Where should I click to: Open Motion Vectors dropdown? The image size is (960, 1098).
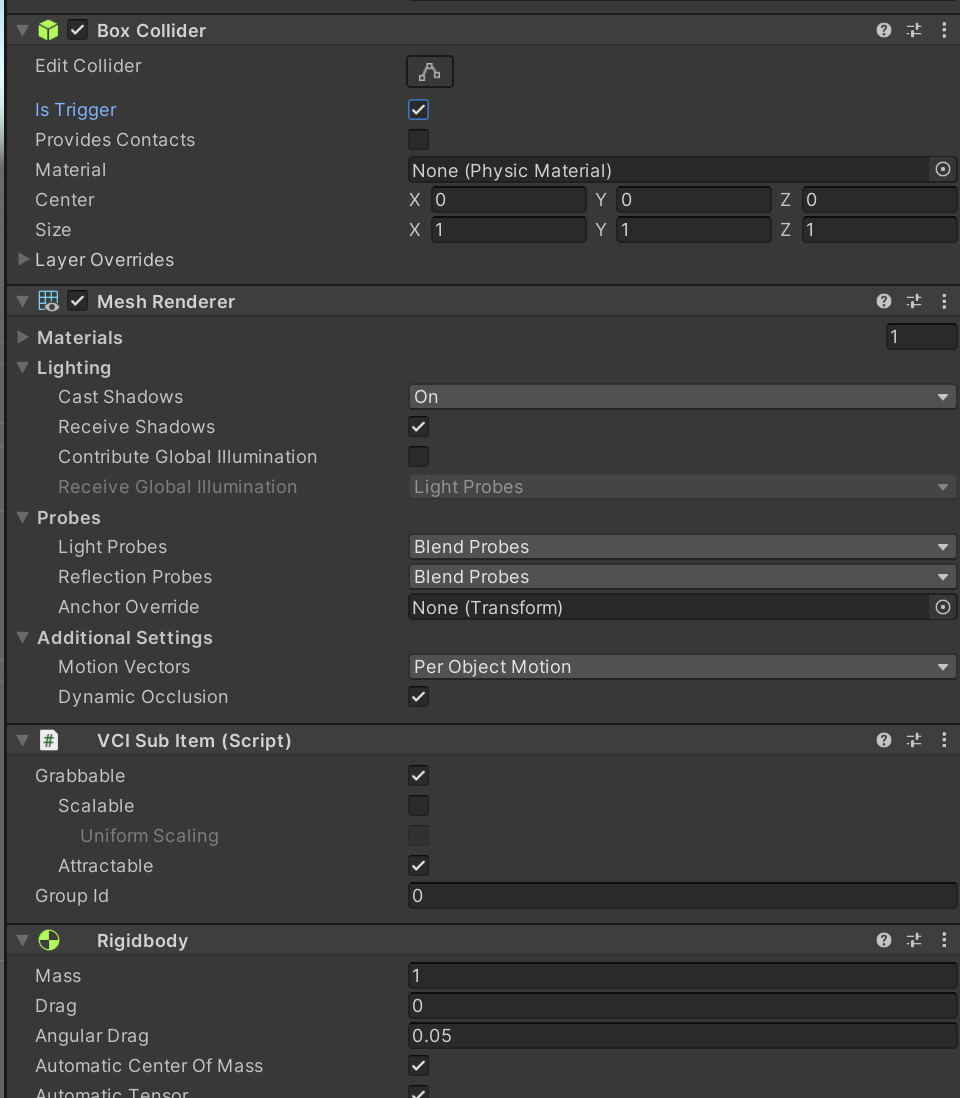(x=682, y=667)
